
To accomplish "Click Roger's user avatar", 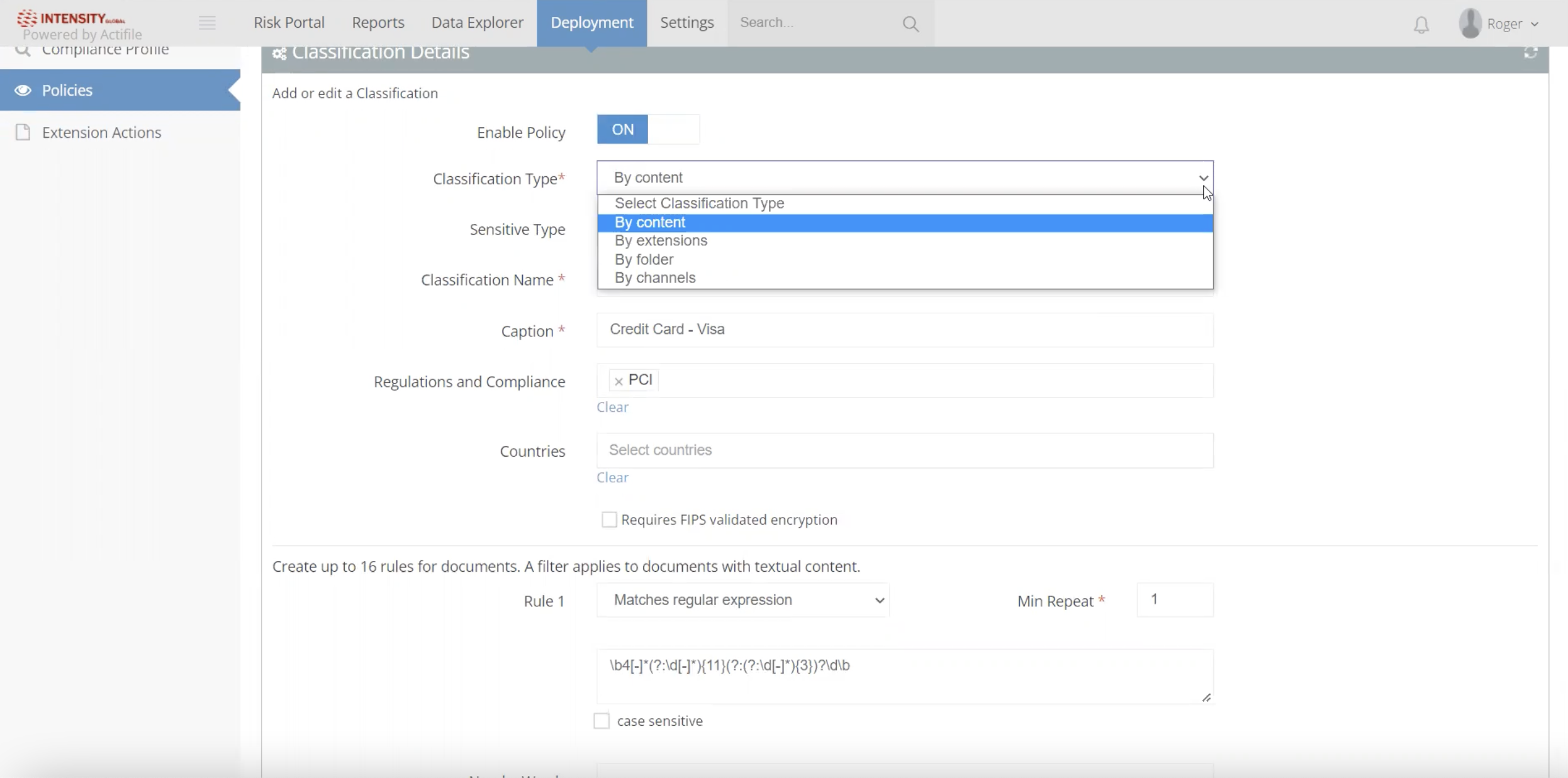I will 1470,23.
